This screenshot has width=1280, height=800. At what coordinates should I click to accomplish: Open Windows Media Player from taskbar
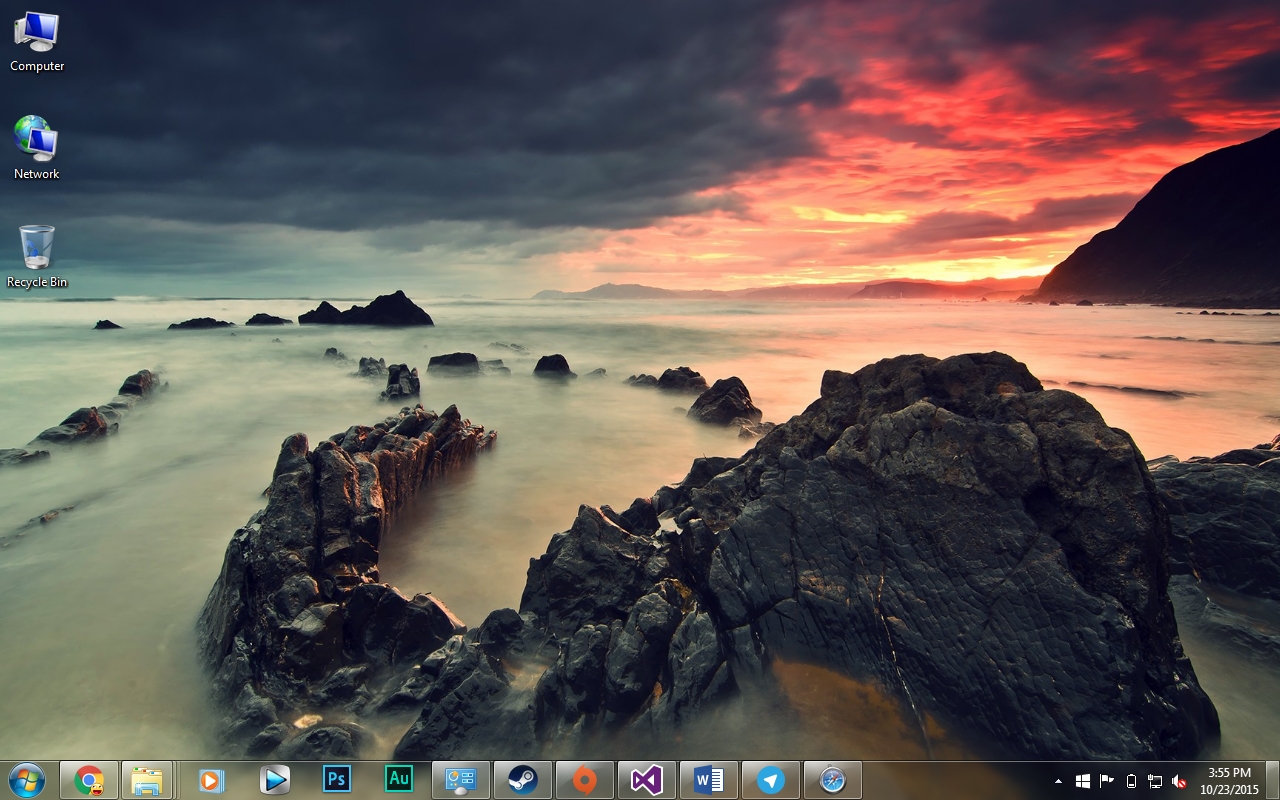tap(211, 780)
